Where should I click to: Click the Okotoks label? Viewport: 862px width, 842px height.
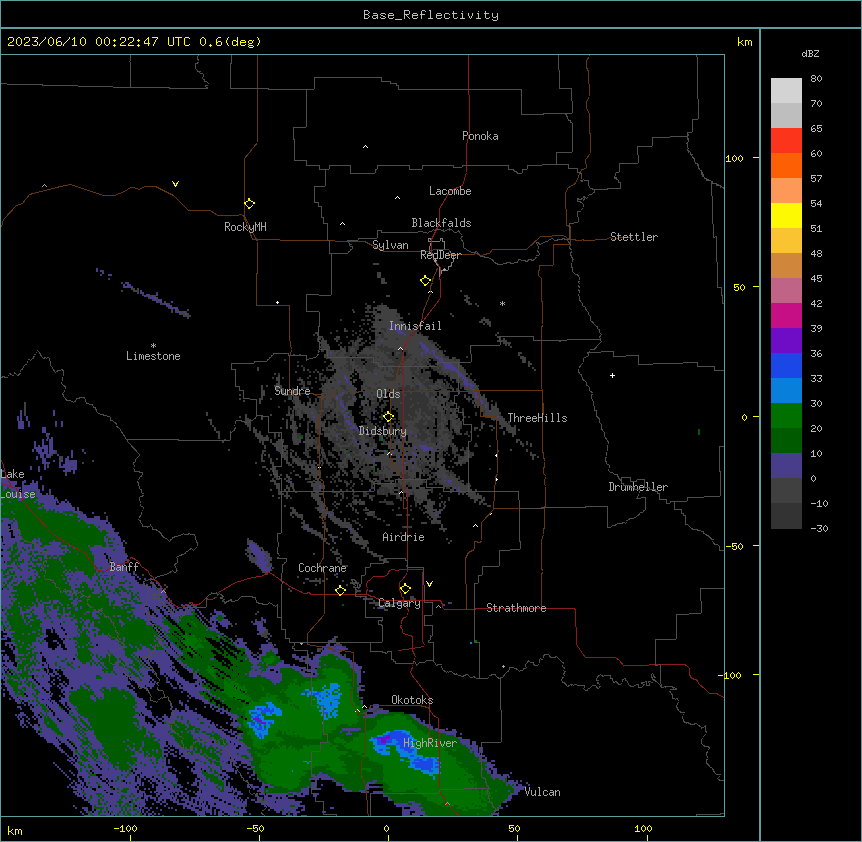pos(412,700)
